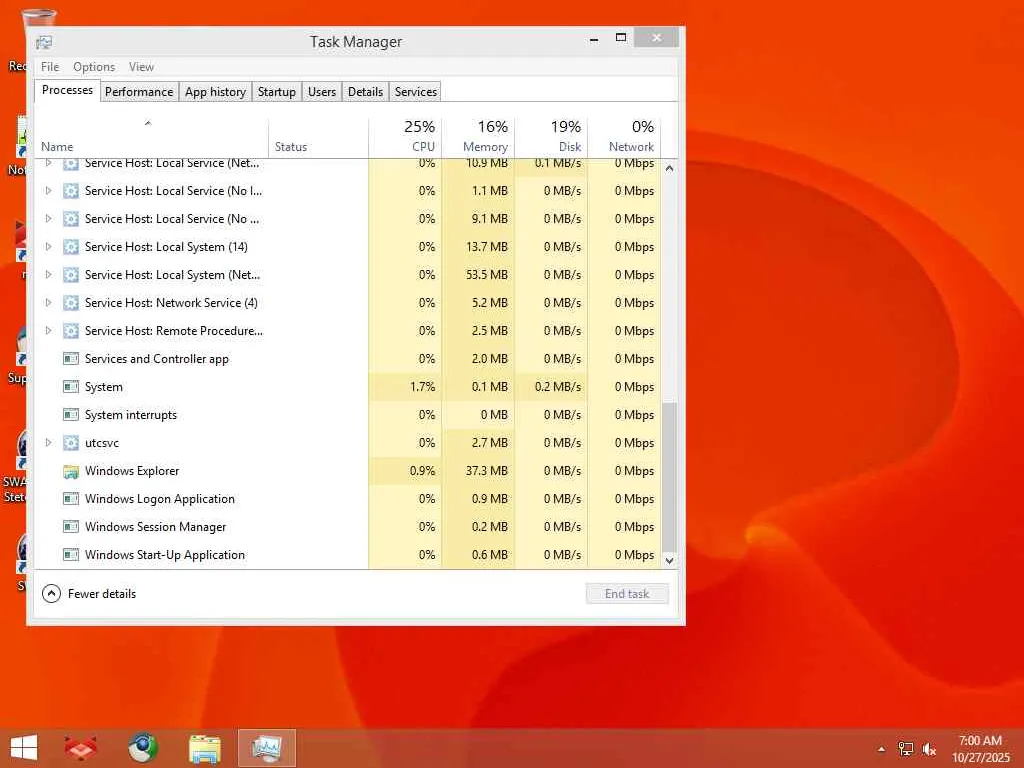Click the Windows Start-Up Application icon
1024x768 pixels.
click(x=71, y=555)
